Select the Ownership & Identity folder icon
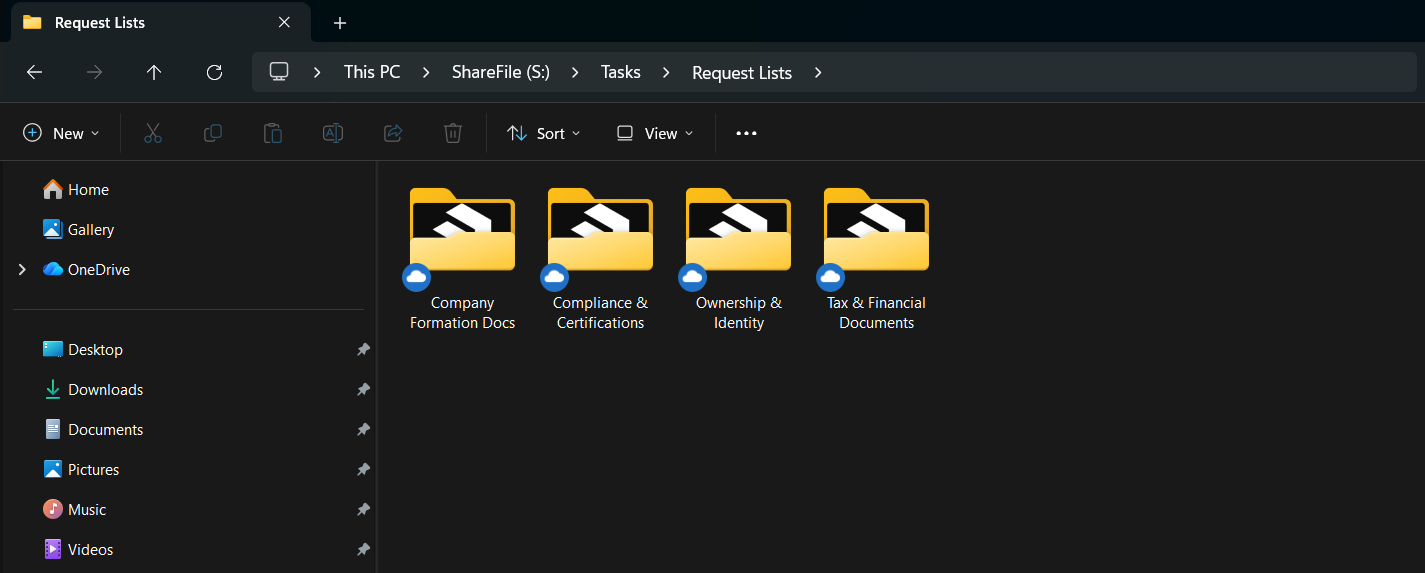Image resolution: width=1425 pixels, height=573 pixels. tap(738, 230)
